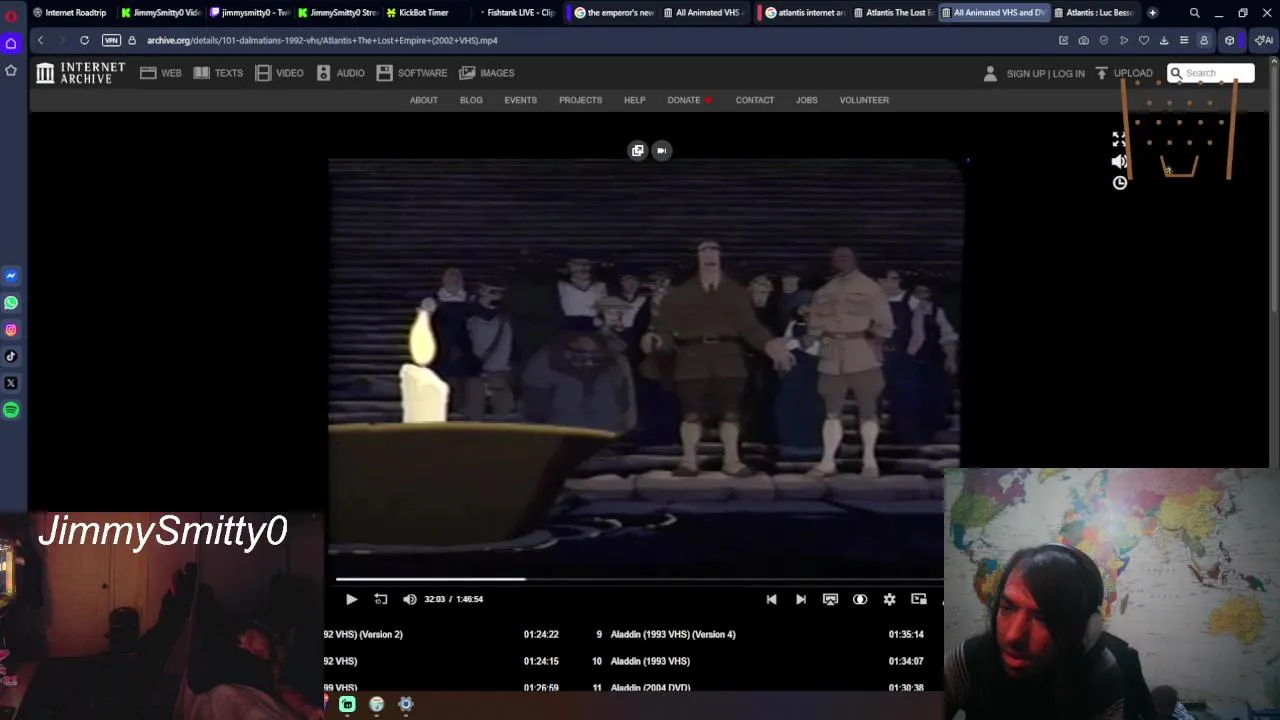Click the DONATE link
Viewport: 1280px width, 720px height.
click(x=689, y=100)
